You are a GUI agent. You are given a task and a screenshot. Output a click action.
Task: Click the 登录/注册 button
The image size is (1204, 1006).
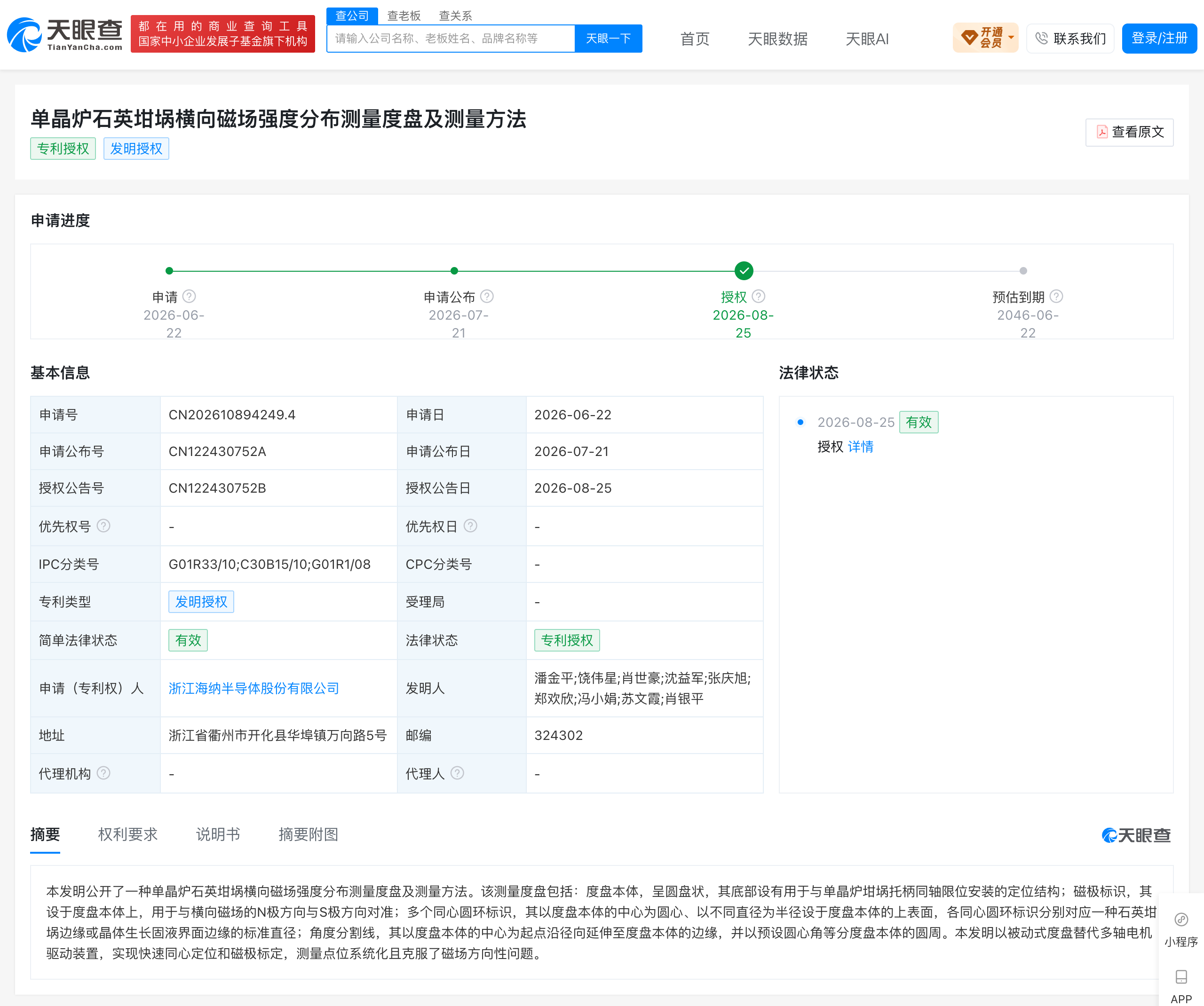point(1159,38)
